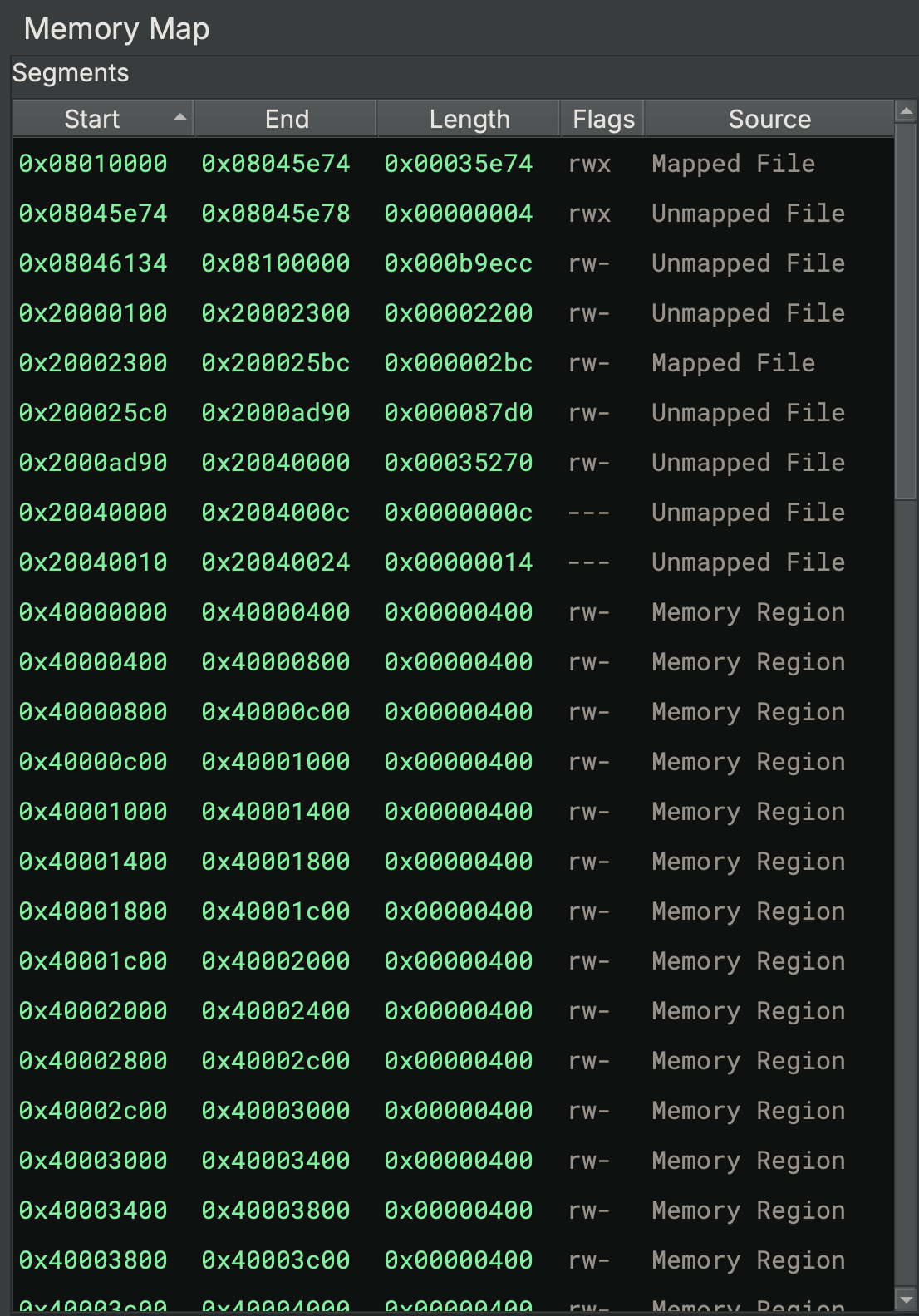Image resolution: width=919 pixels, height=1316 pixels.
Task: Select start address 0x2000ad90
Action: 93,463
